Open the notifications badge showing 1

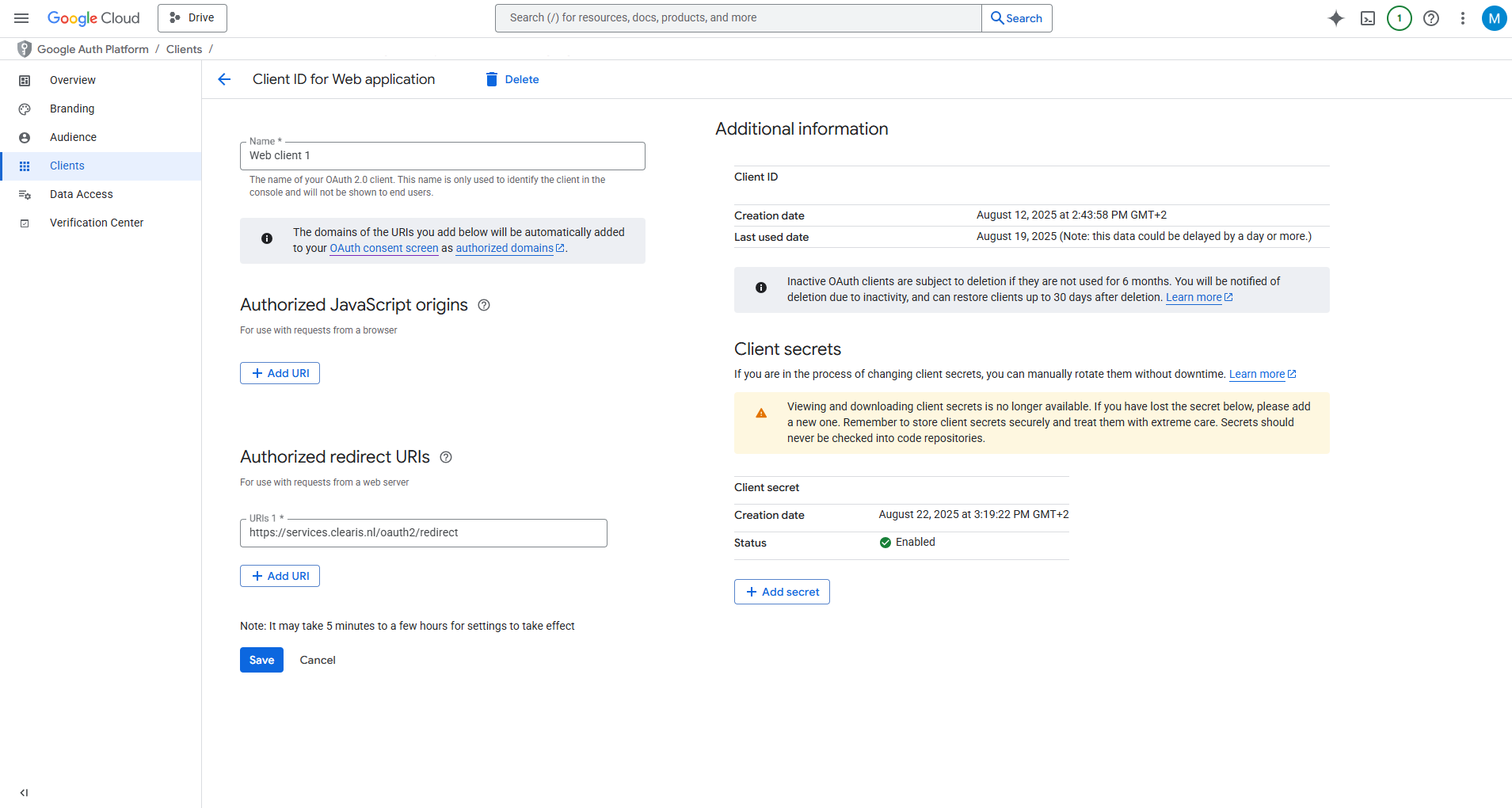(x=1399, y=18)
